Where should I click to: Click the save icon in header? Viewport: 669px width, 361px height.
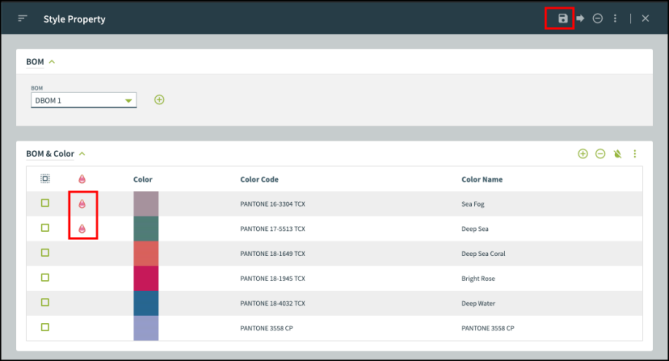pos(563,18)
